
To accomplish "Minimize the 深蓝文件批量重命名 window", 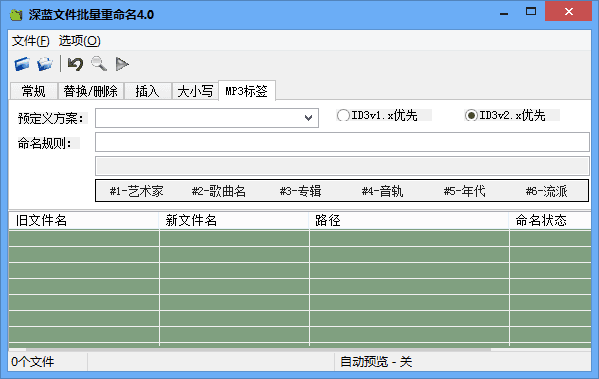I will 504,14.
